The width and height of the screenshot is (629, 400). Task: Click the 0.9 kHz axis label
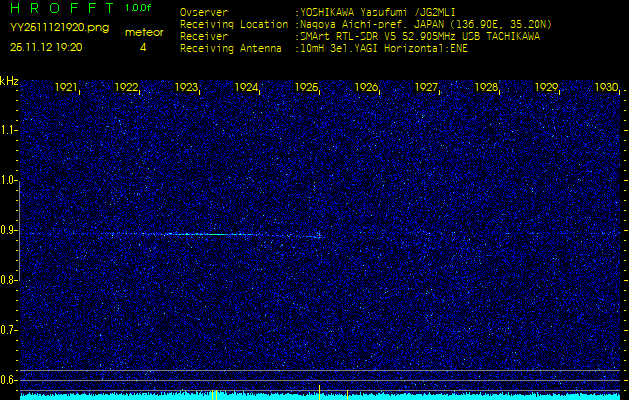tap(8, 230)
